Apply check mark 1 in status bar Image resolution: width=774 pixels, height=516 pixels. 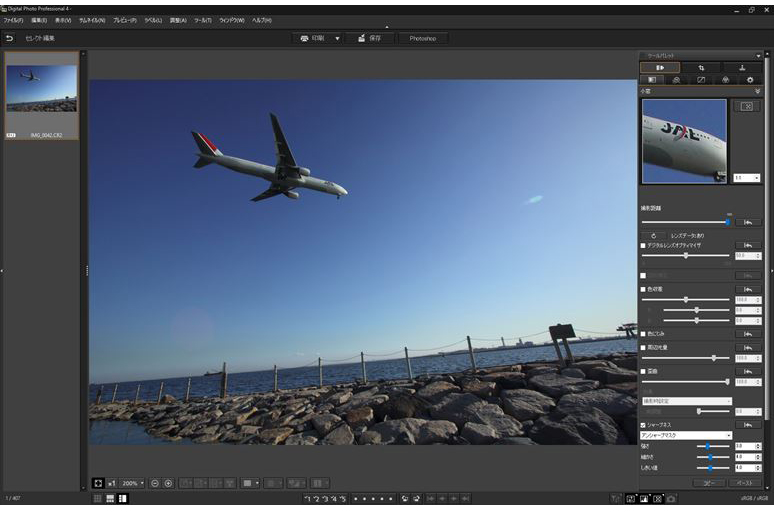(308, 499)
